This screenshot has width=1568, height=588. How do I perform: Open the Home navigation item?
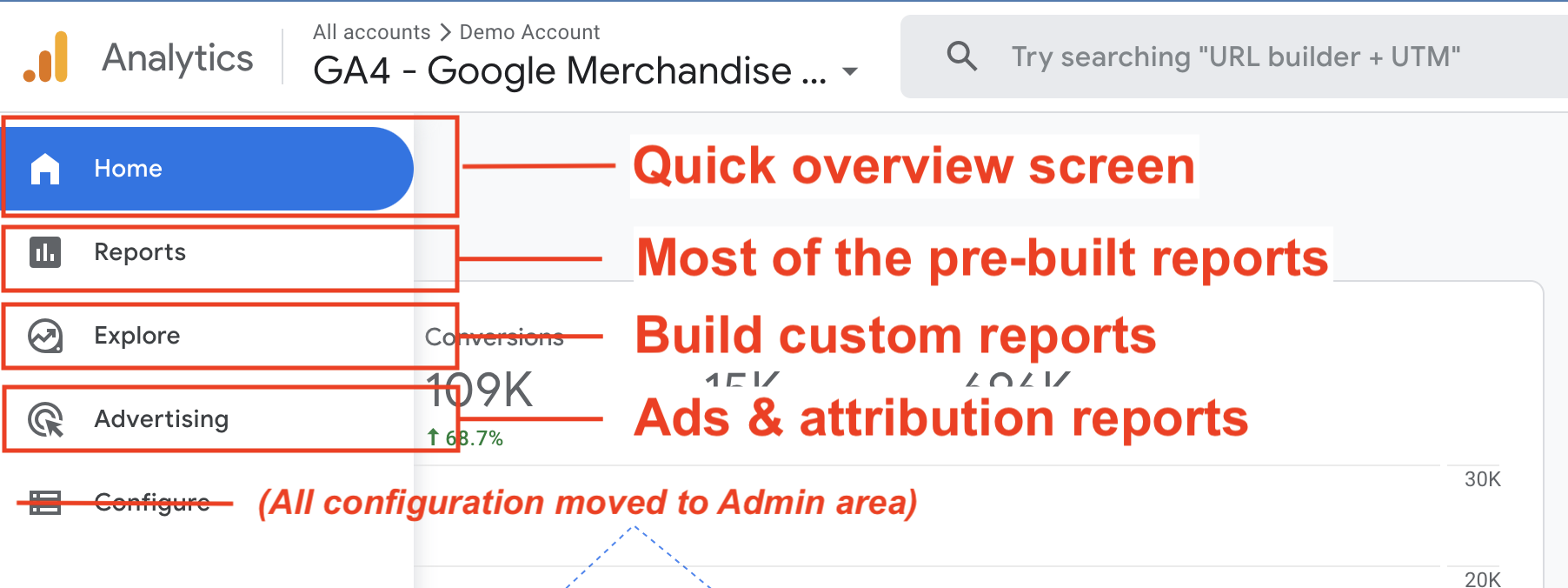(128, 169)
